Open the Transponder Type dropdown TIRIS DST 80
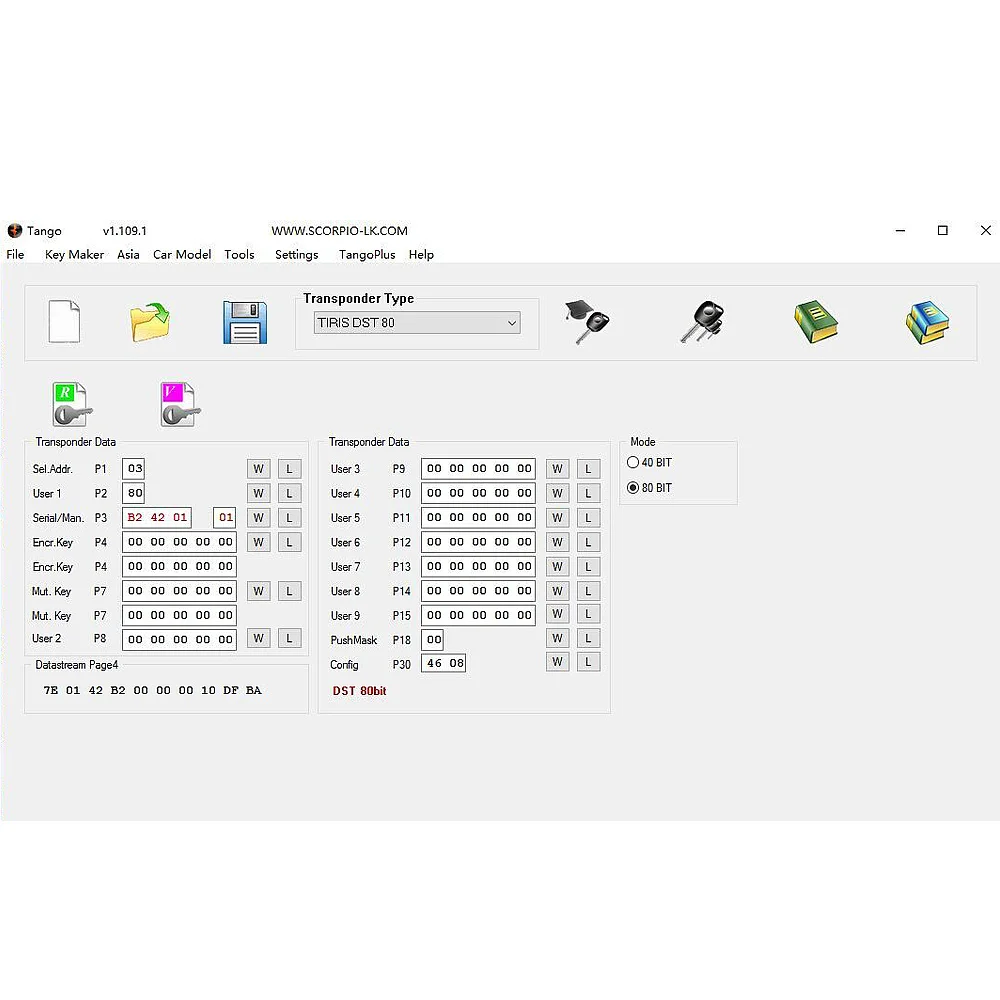 tap(417, 323)
